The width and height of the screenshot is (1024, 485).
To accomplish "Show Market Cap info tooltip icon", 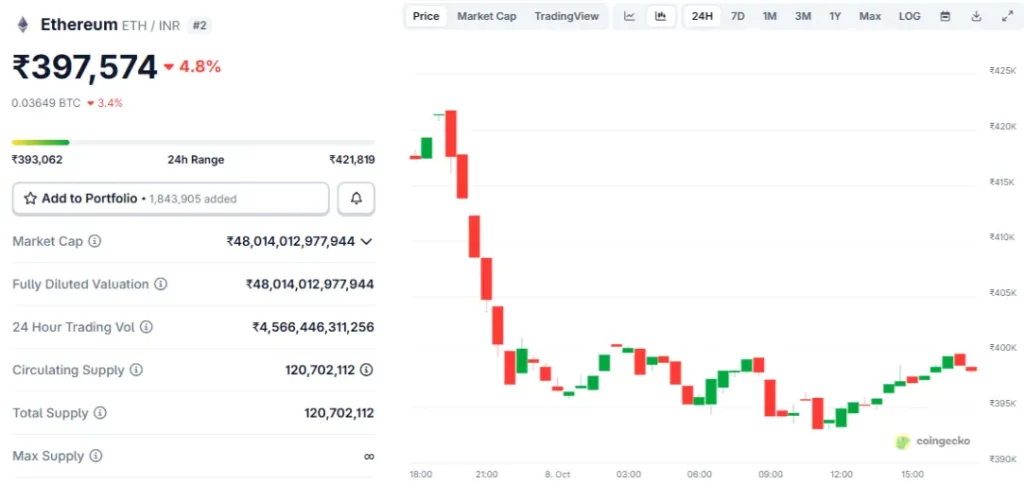I will [x=95, y=241].
